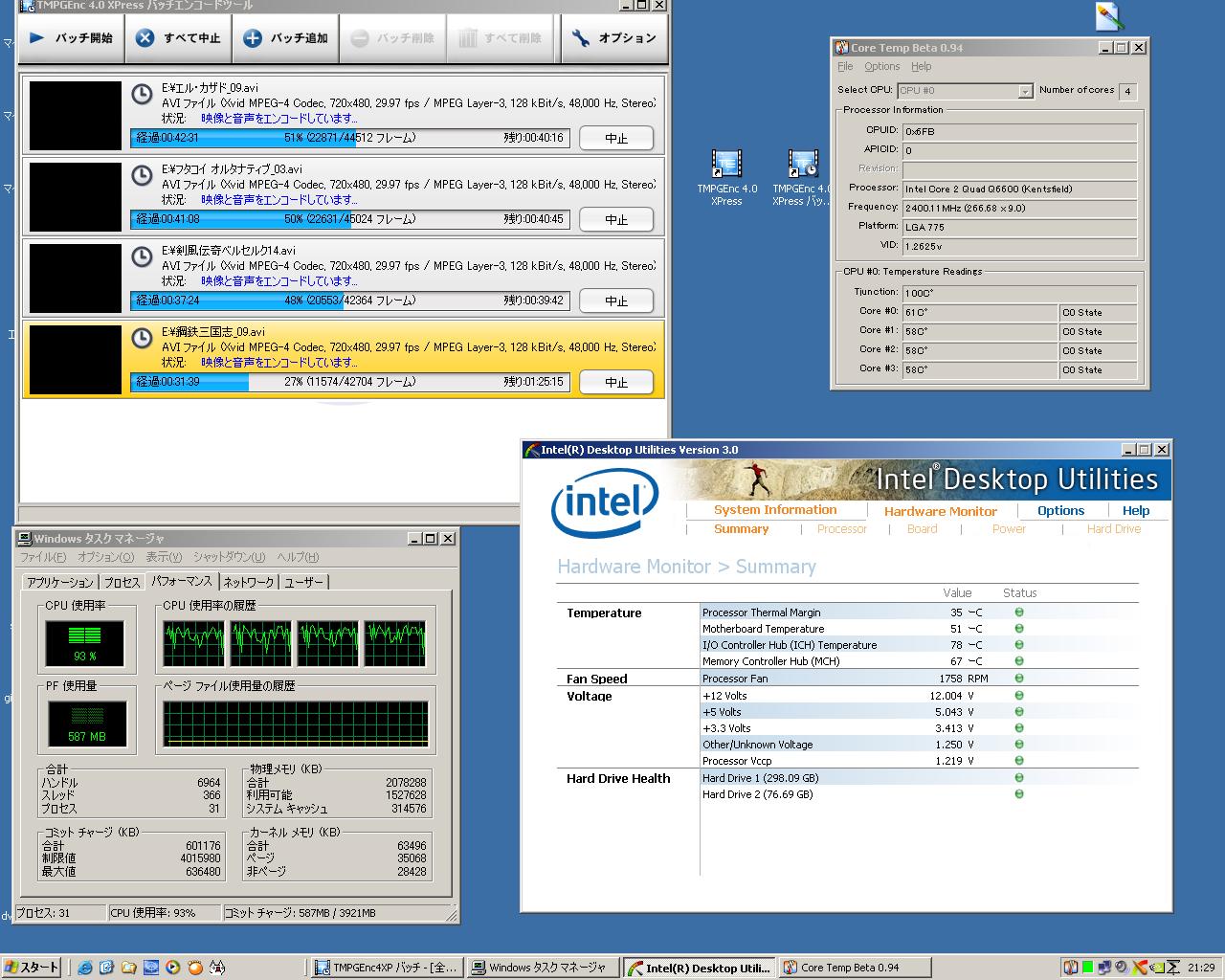
Task: Open Hardware Monitor in Intel Desktop Utilities
Action: [941, 511]
